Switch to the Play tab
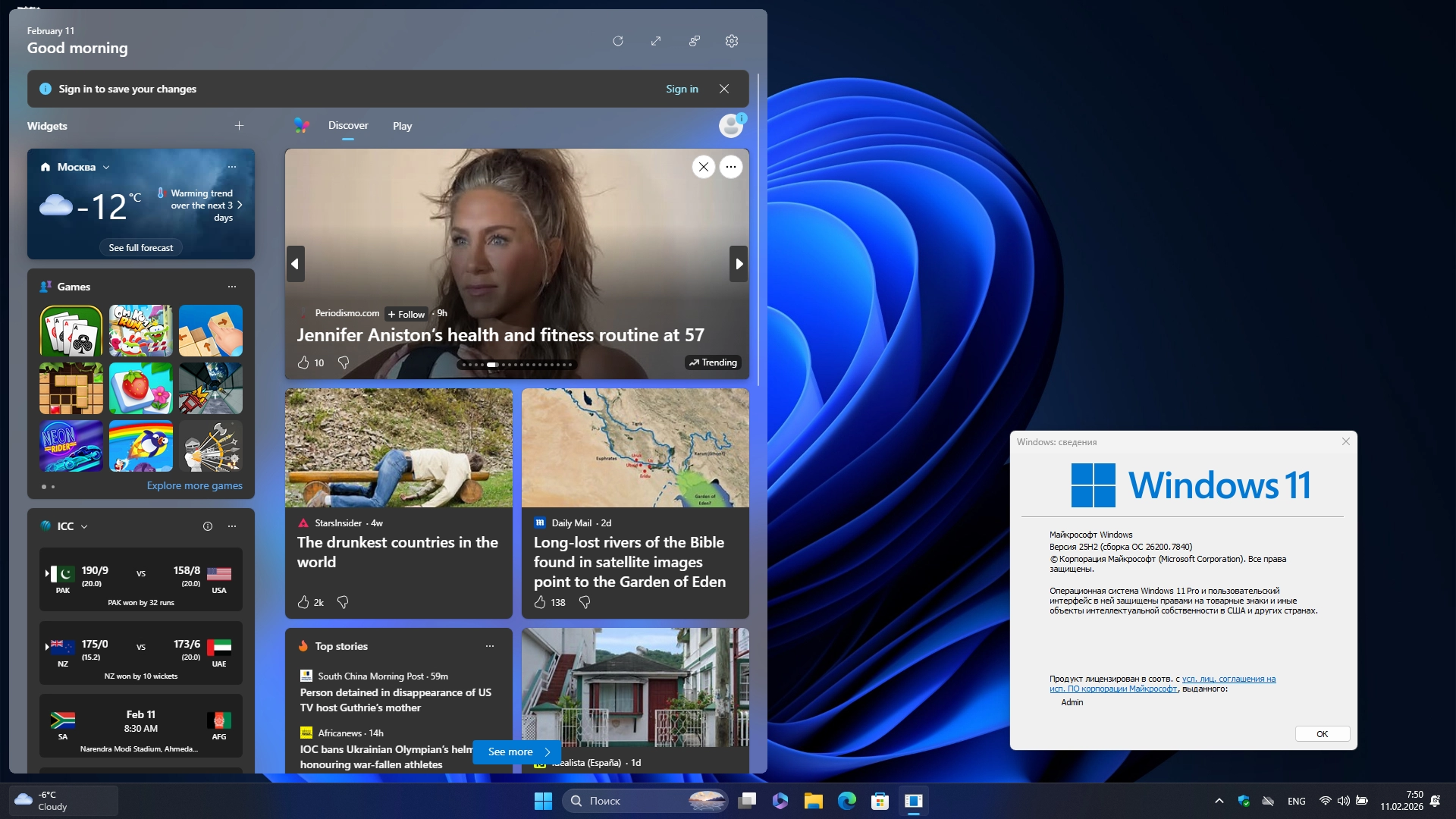Screen dimensions: 1456x819 click(x=402, y=126)
